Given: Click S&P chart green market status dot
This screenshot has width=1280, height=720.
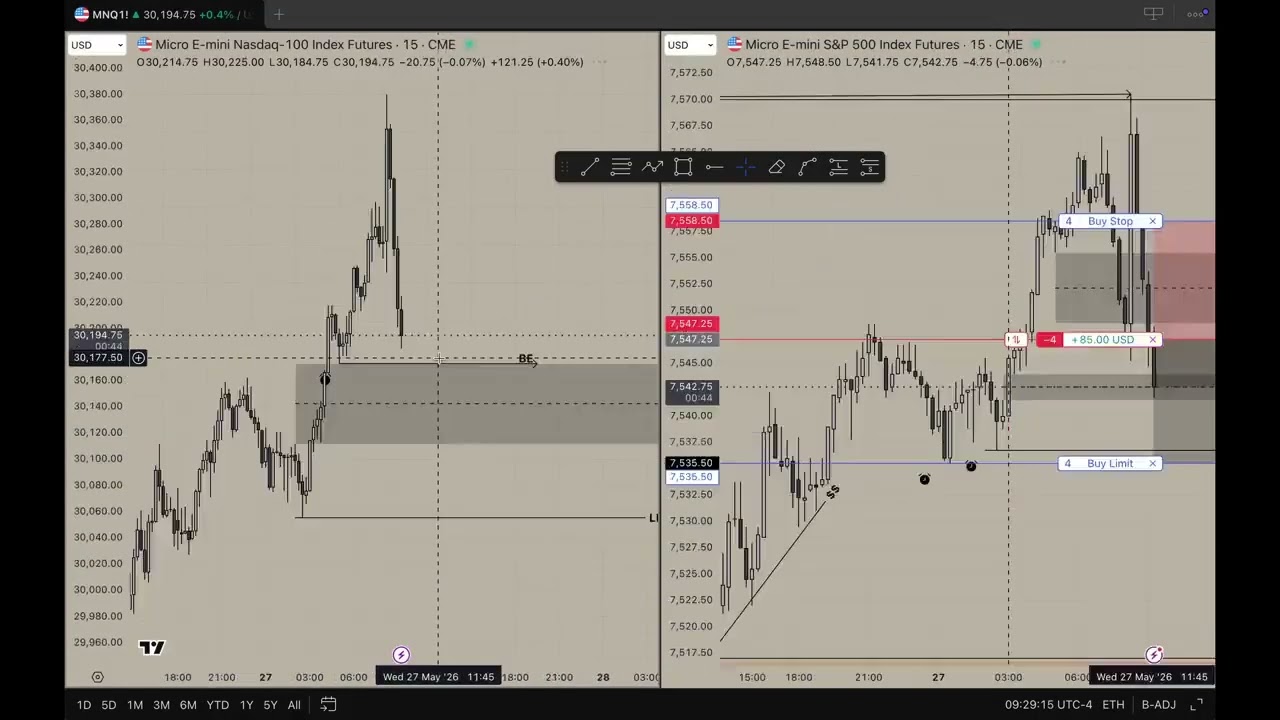Looking at the screenshot, I should click(x=1036, y=45).
